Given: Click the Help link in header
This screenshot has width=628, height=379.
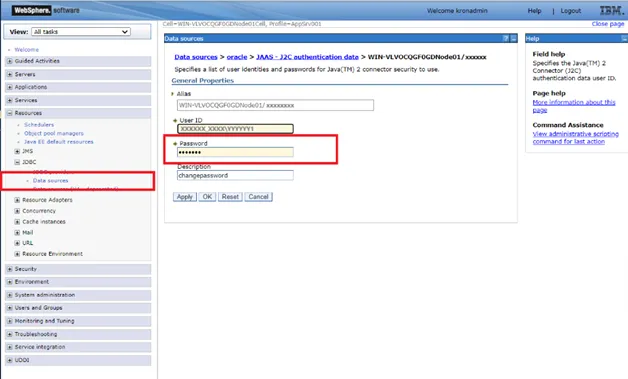Looking at the screenshot, I should tap(534, 11).
